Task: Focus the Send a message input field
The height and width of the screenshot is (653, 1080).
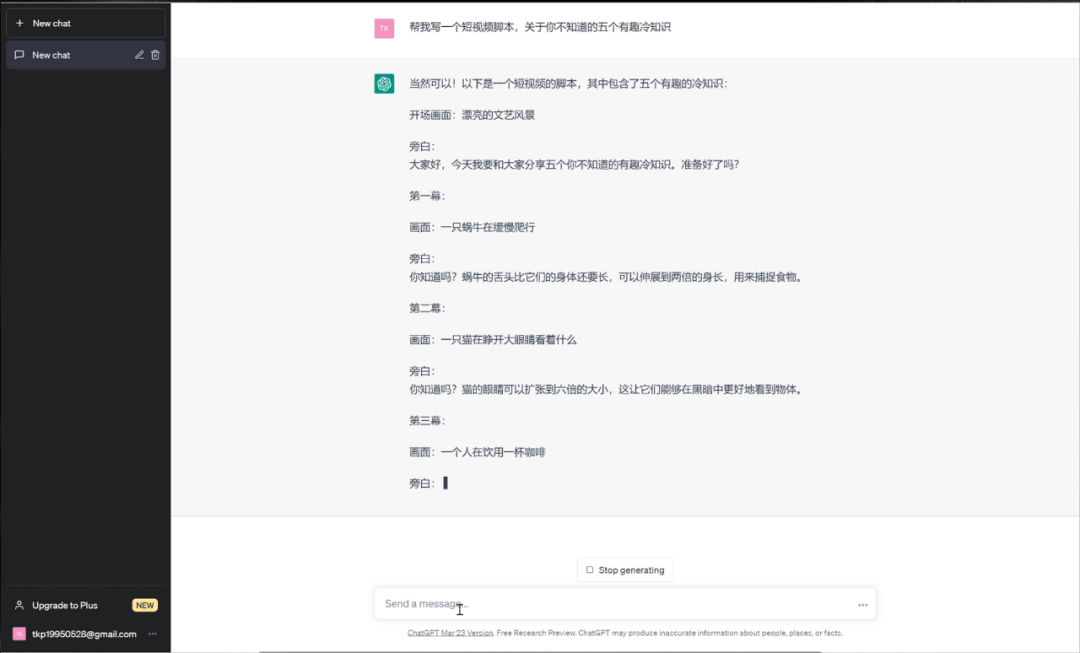Action: click(610, 604)
